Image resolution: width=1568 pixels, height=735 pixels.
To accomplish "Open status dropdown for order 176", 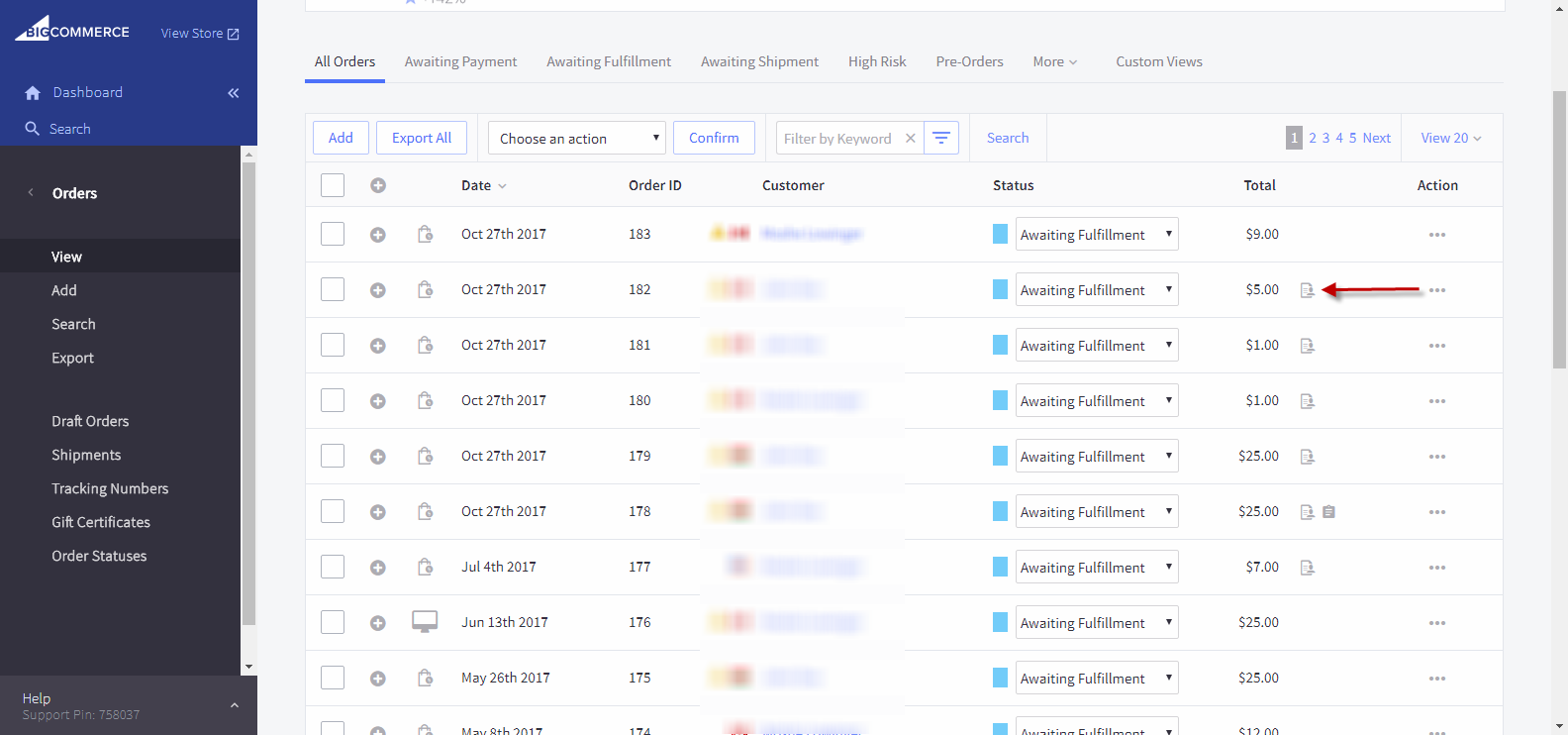I will [x=1097, y=622].
